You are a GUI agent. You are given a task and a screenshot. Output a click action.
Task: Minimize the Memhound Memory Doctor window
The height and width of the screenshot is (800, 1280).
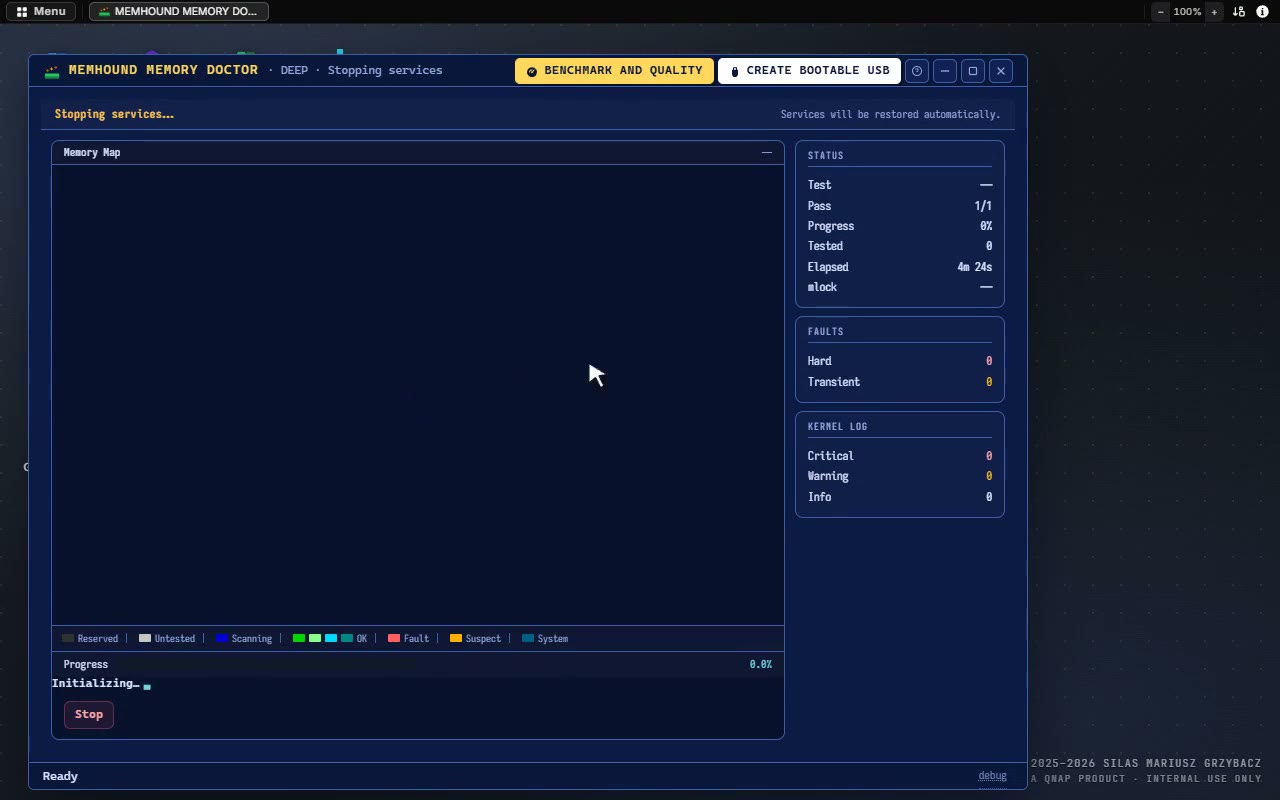pos(945,71)
